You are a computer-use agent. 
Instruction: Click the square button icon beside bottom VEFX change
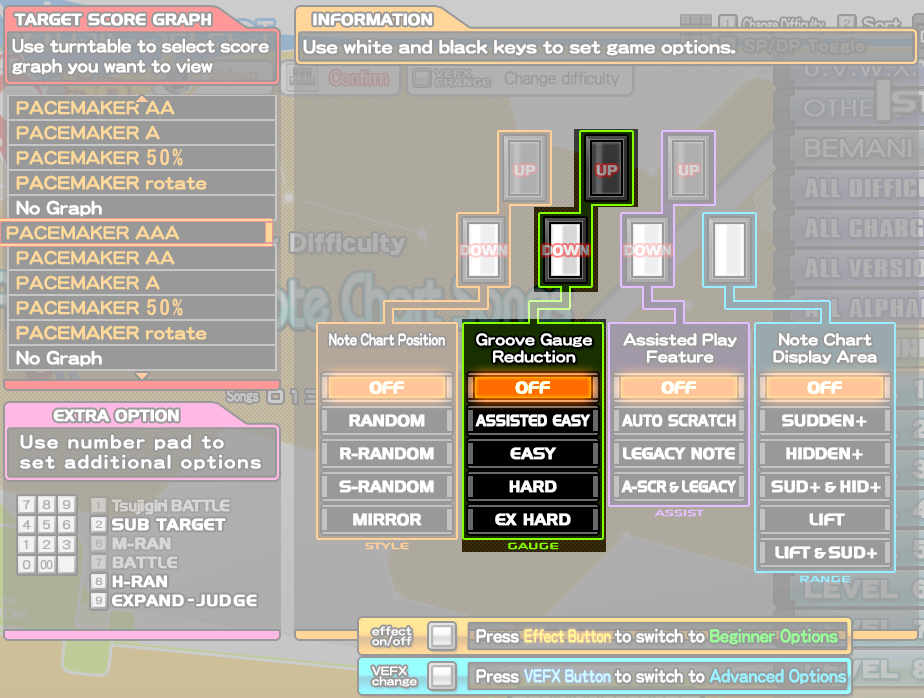(442, 676)
